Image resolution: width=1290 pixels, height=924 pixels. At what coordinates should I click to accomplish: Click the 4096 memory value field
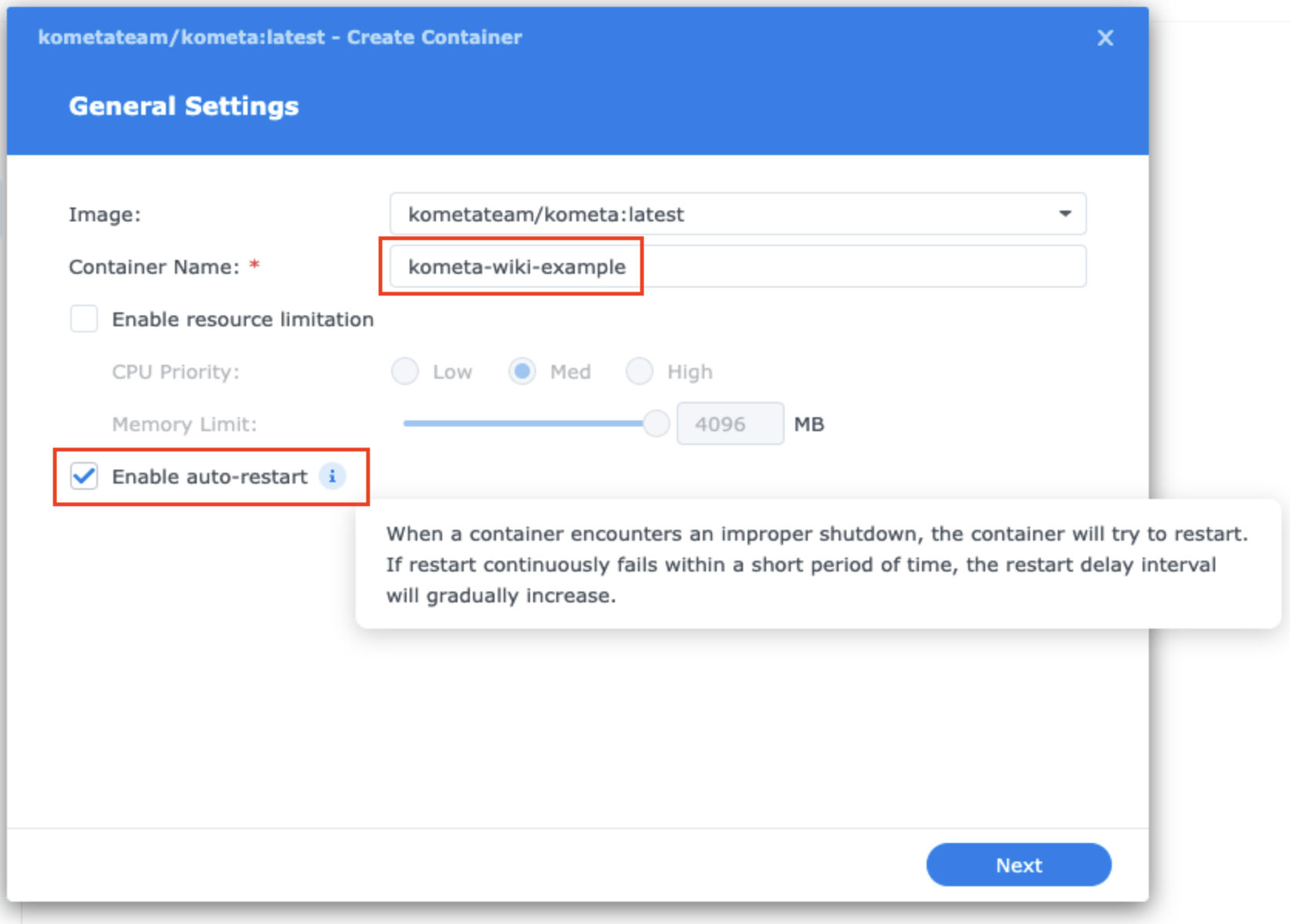(730, 423)
